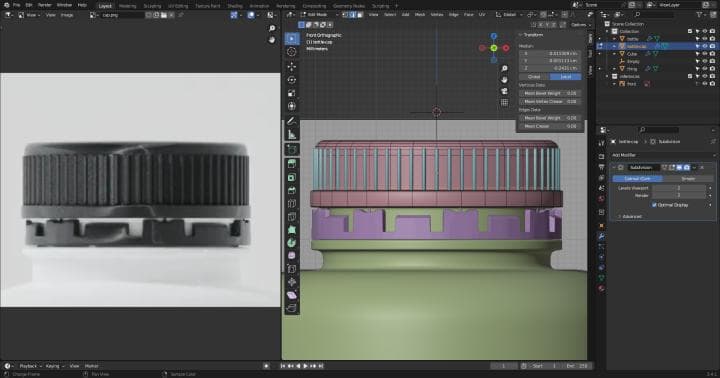720x378 pixels.
Task: Click the 3D viewport zoom magnifier icon
Action: tap(505, 68)
